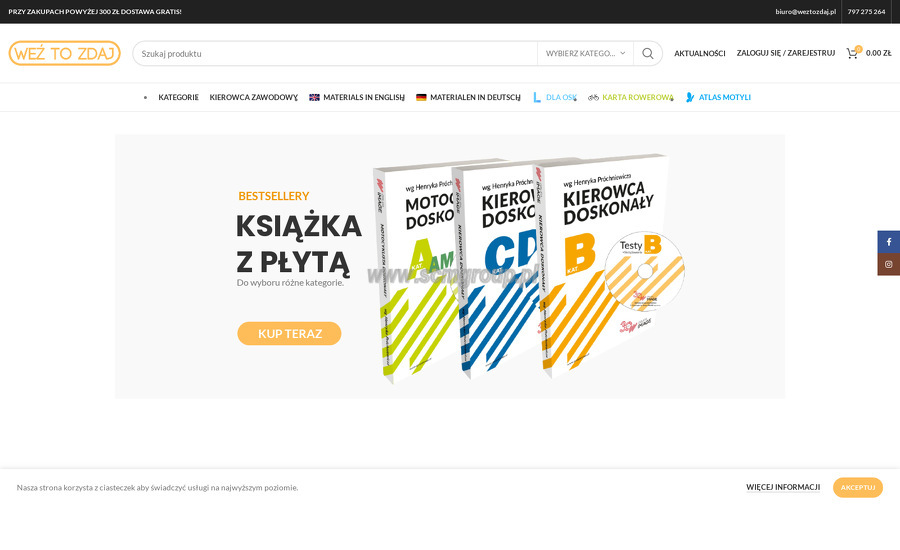The width and height of the screenshot is (900, 550).
Task: Open the KIEROWCA ZAWODOWY menu
Action: tap(254, 98)
